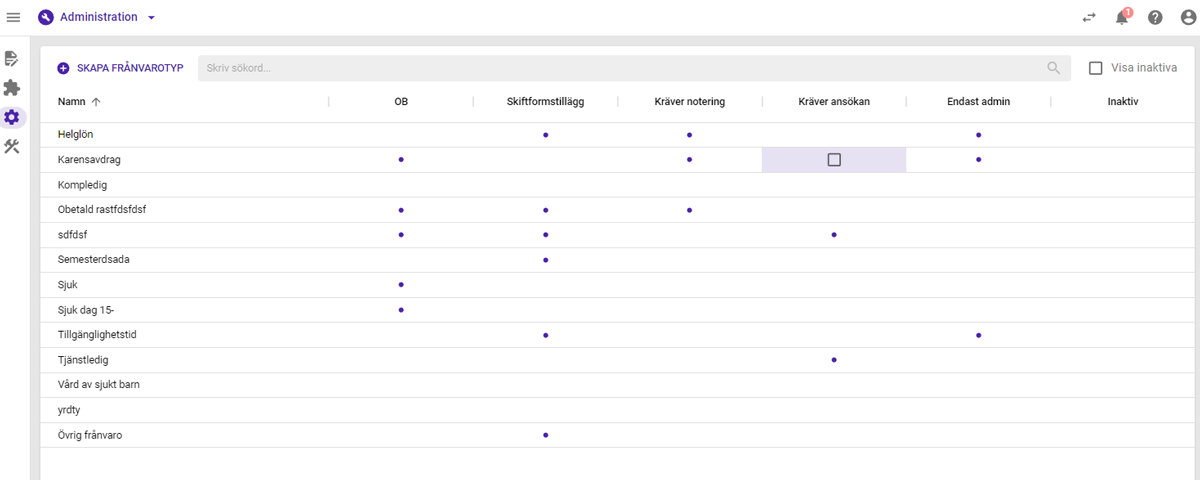Check Kräver ansökan box for Karensavdrag
This screenshot has height=480, width=1200.
pyautogui.click(x=834, y=160)
